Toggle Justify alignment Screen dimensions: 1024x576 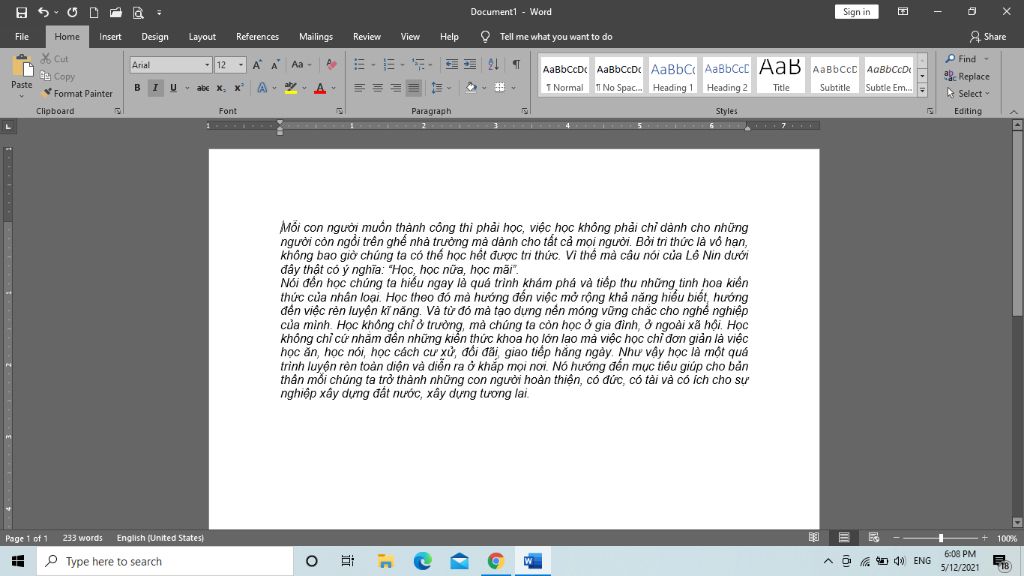[413, 88]
